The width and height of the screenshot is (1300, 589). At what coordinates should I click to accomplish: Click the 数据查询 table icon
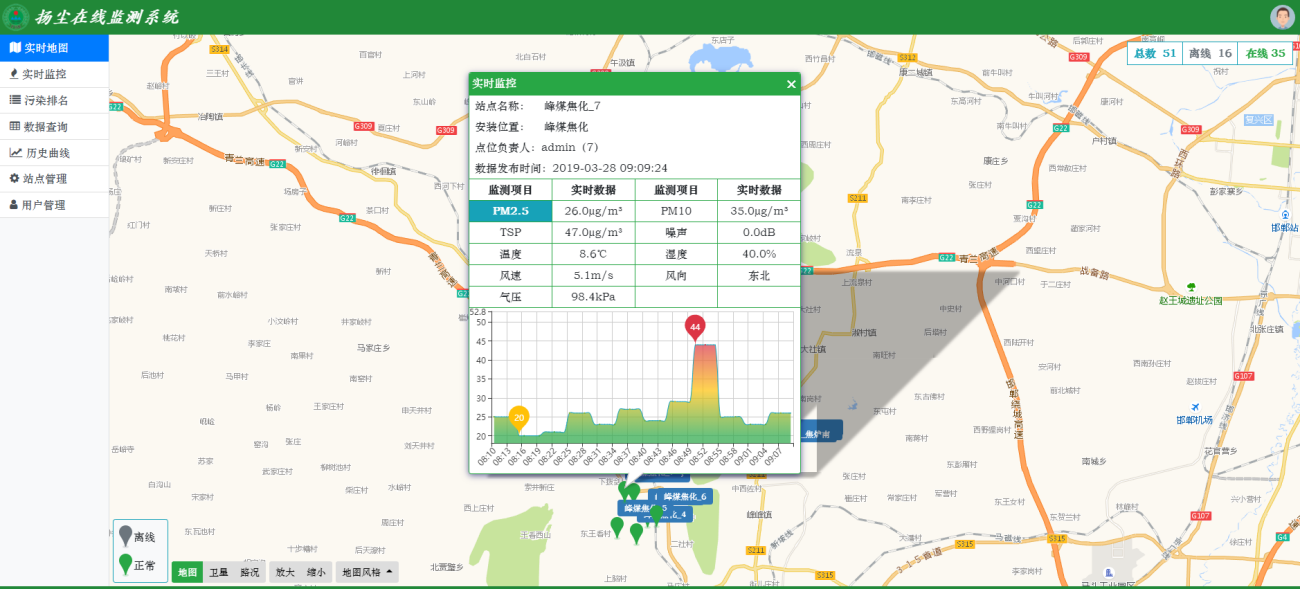[x=15, y=126]
